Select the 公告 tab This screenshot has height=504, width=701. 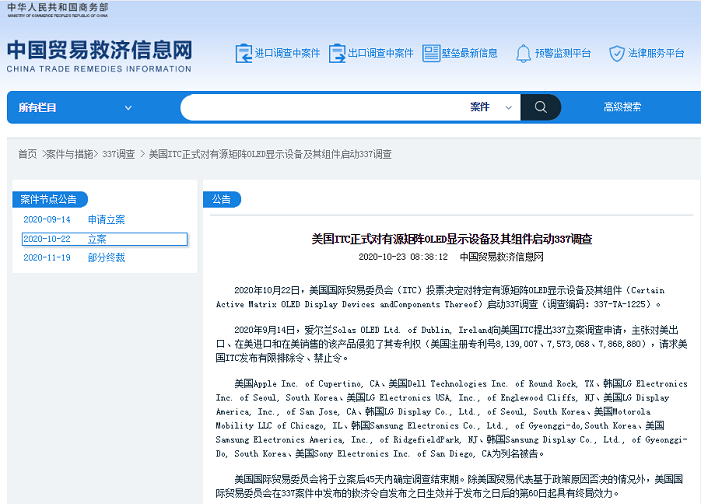click(x=221, y=199)
